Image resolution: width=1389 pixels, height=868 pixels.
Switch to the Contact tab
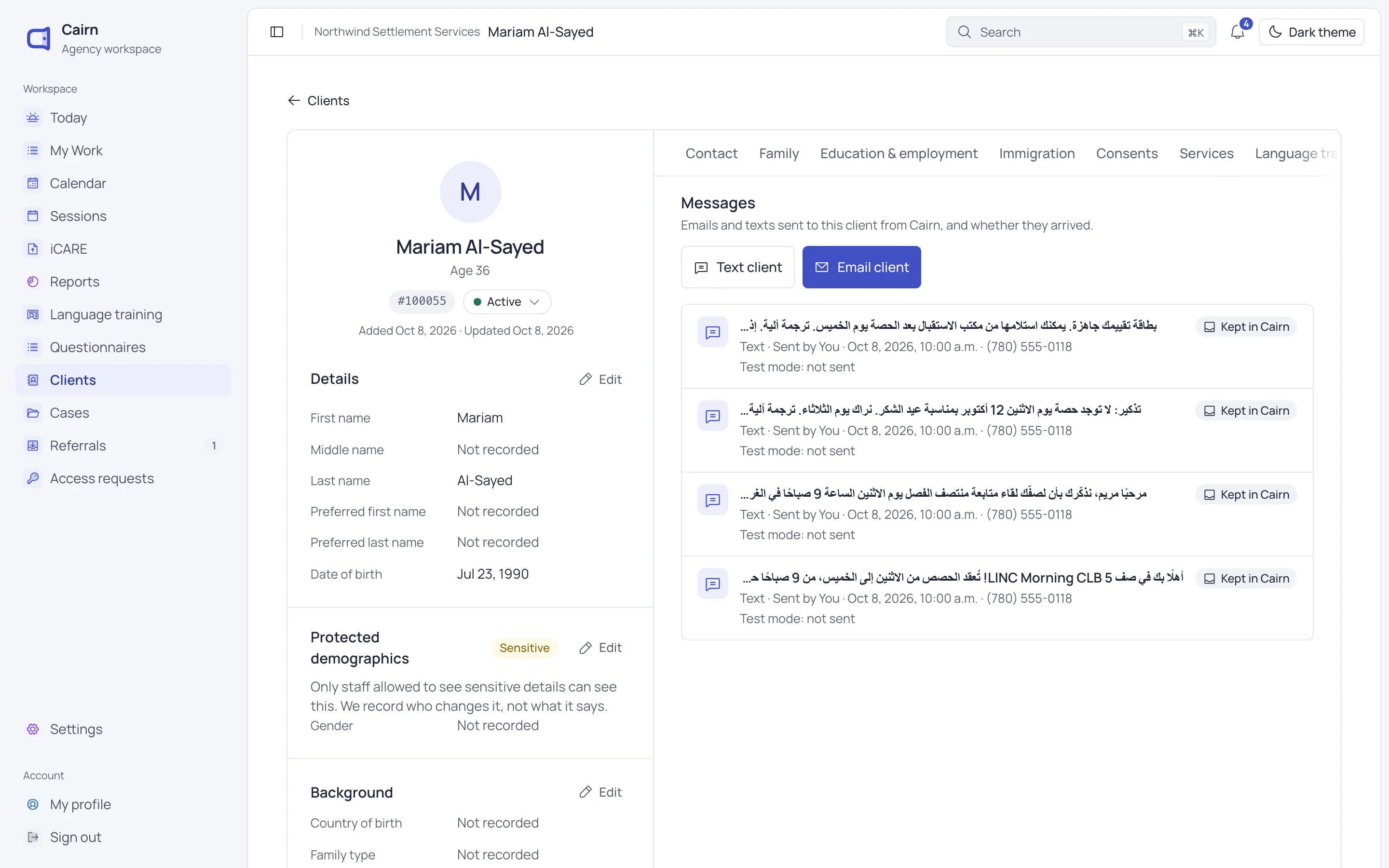coord(711,153)
